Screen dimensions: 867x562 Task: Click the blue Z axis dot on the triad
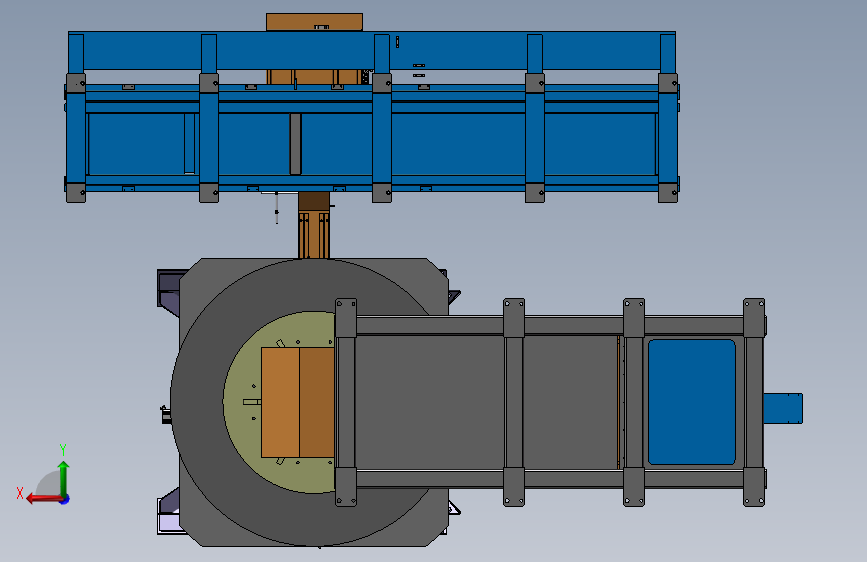[65, 499]
